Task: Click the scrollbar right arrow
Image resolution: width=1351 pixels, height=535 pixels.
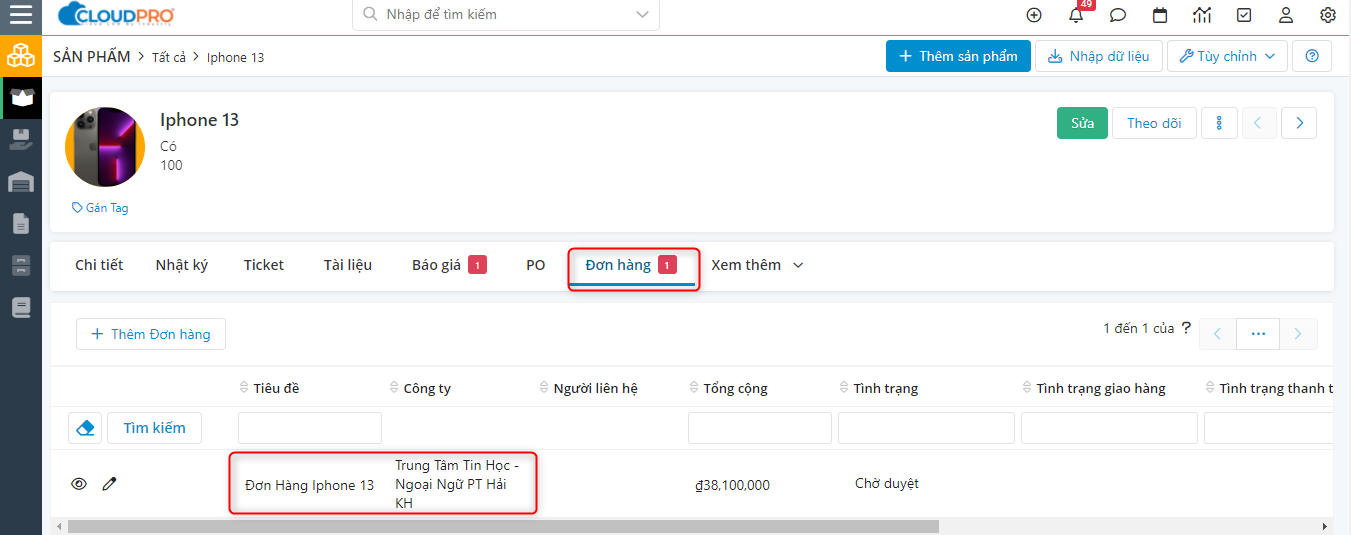Action: point(1326,526)
